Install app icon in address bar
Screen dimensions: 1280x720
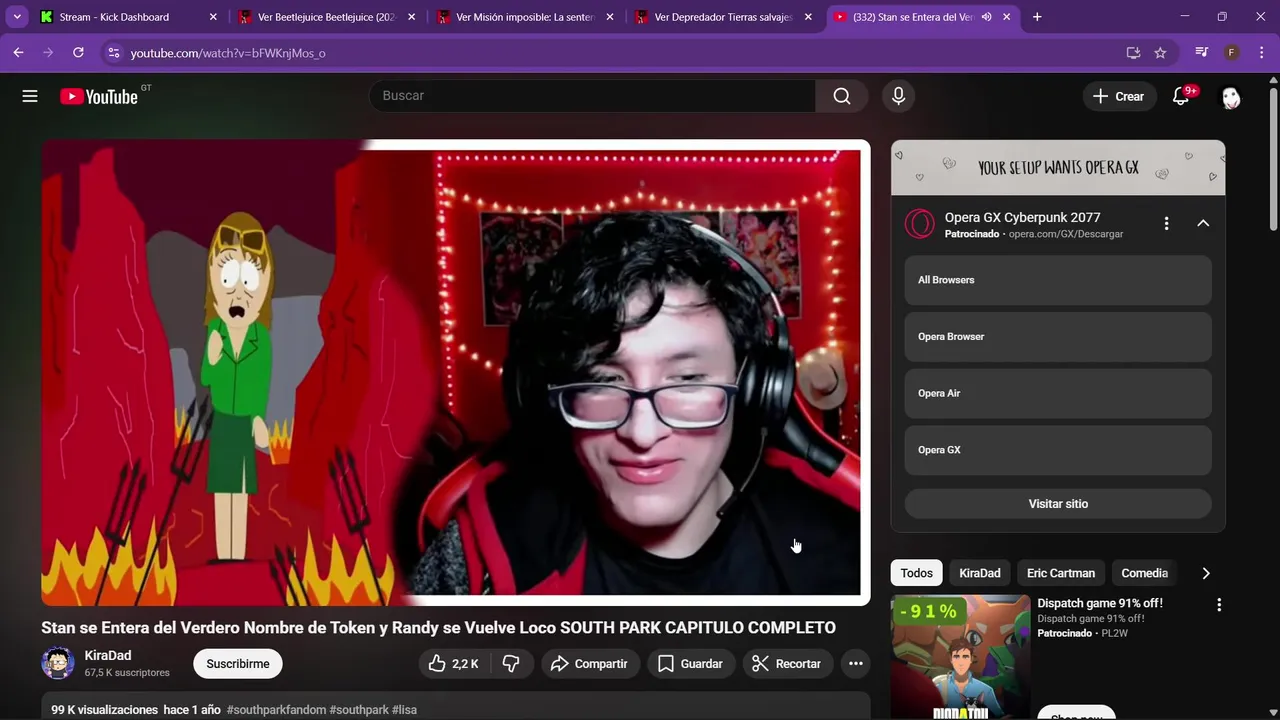click(1133, 52)
